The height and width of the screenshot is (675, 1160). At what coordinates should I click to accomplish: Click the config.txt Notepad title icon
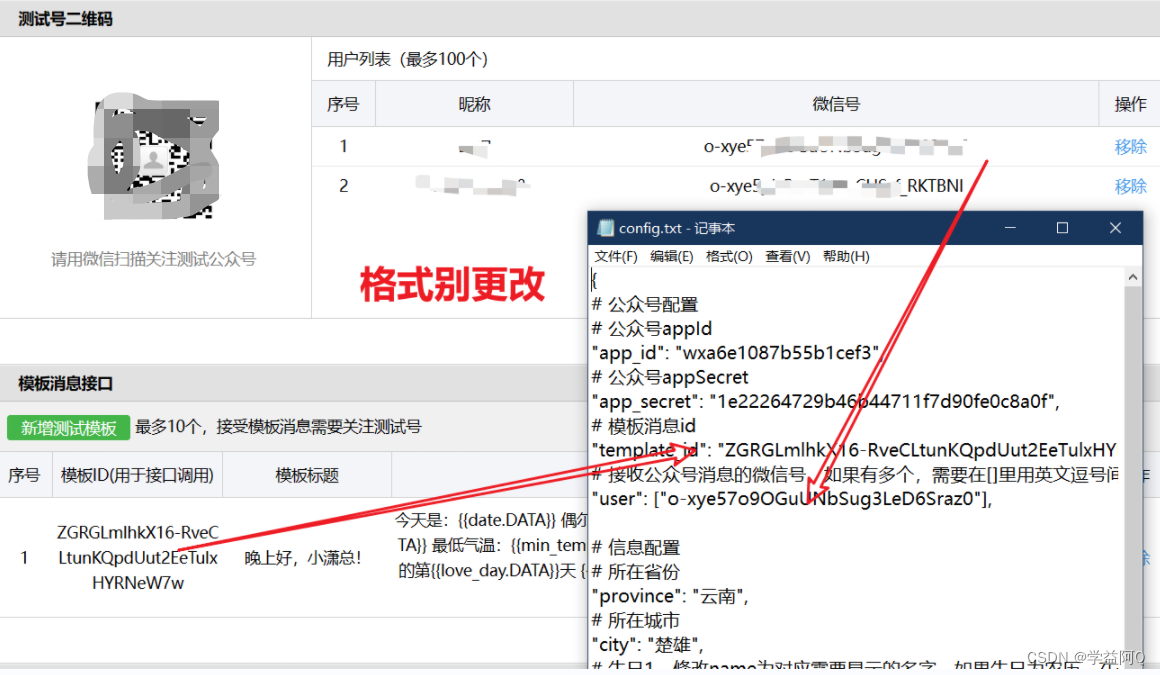605,228
